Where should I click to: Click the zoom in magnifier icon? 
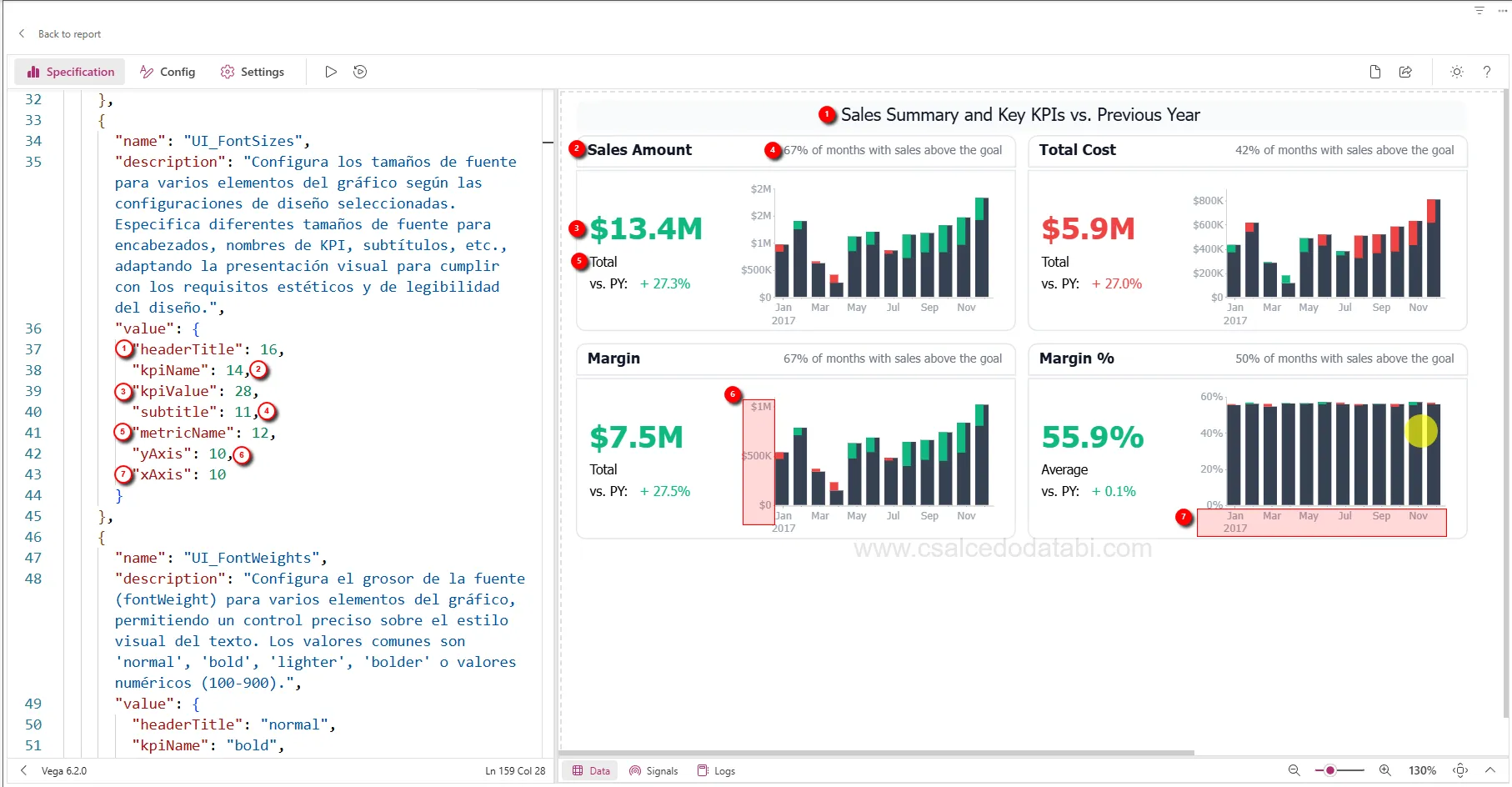(x=1384, y=770)
